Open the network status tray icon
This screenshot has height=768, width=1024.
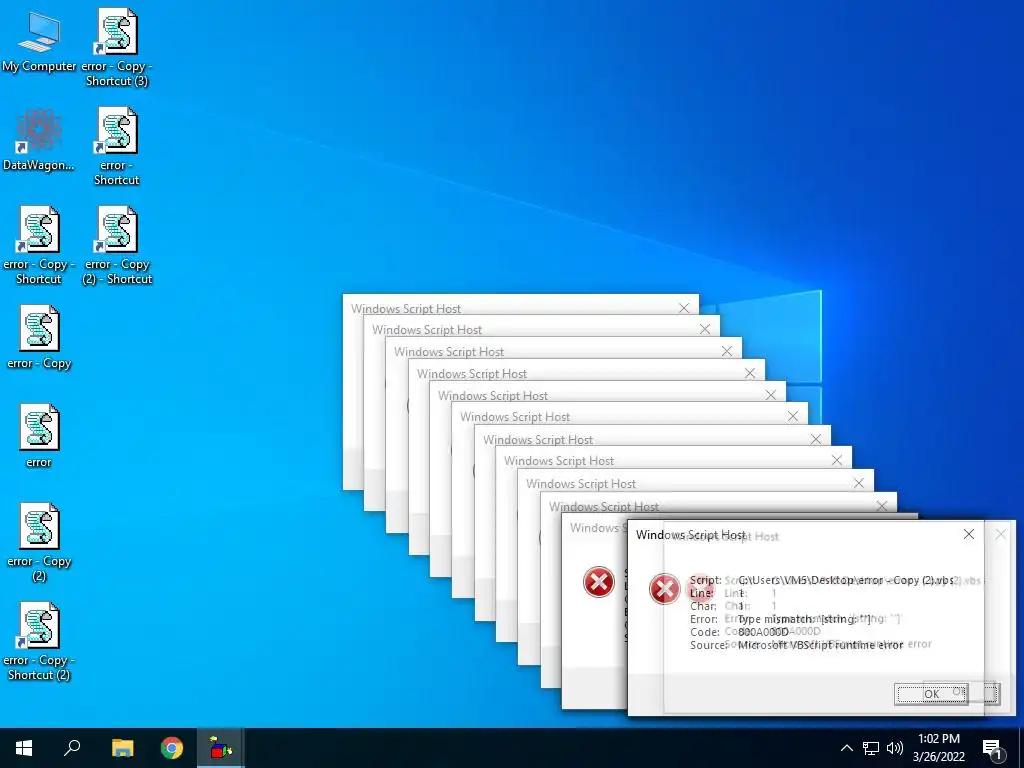pos(871,748)
